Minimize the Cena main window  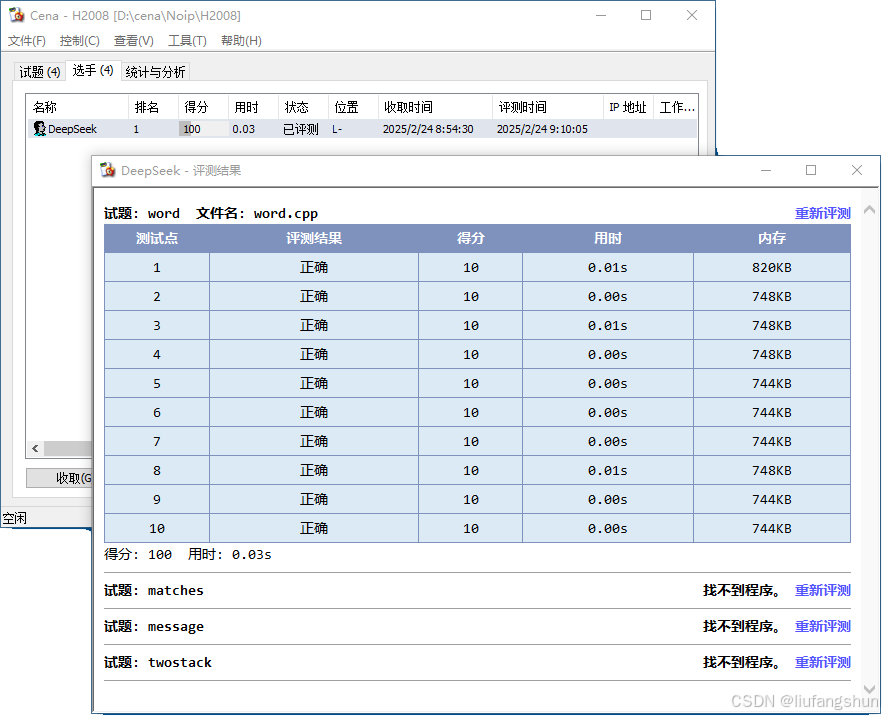(601, 15)
